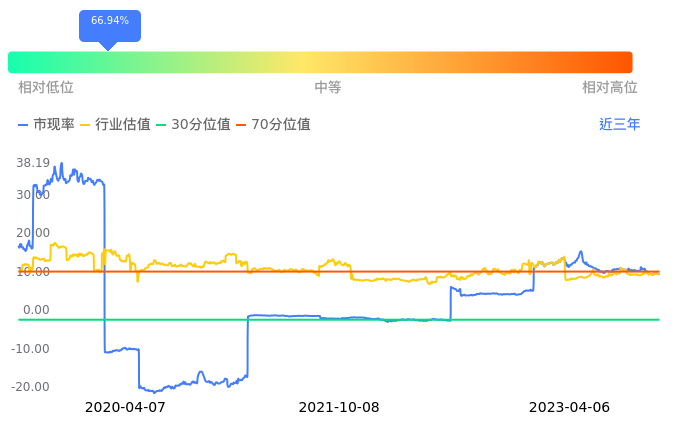
Task: Click the 66.94% percentile tooltip bubble
Action: [x=110, y=21]
